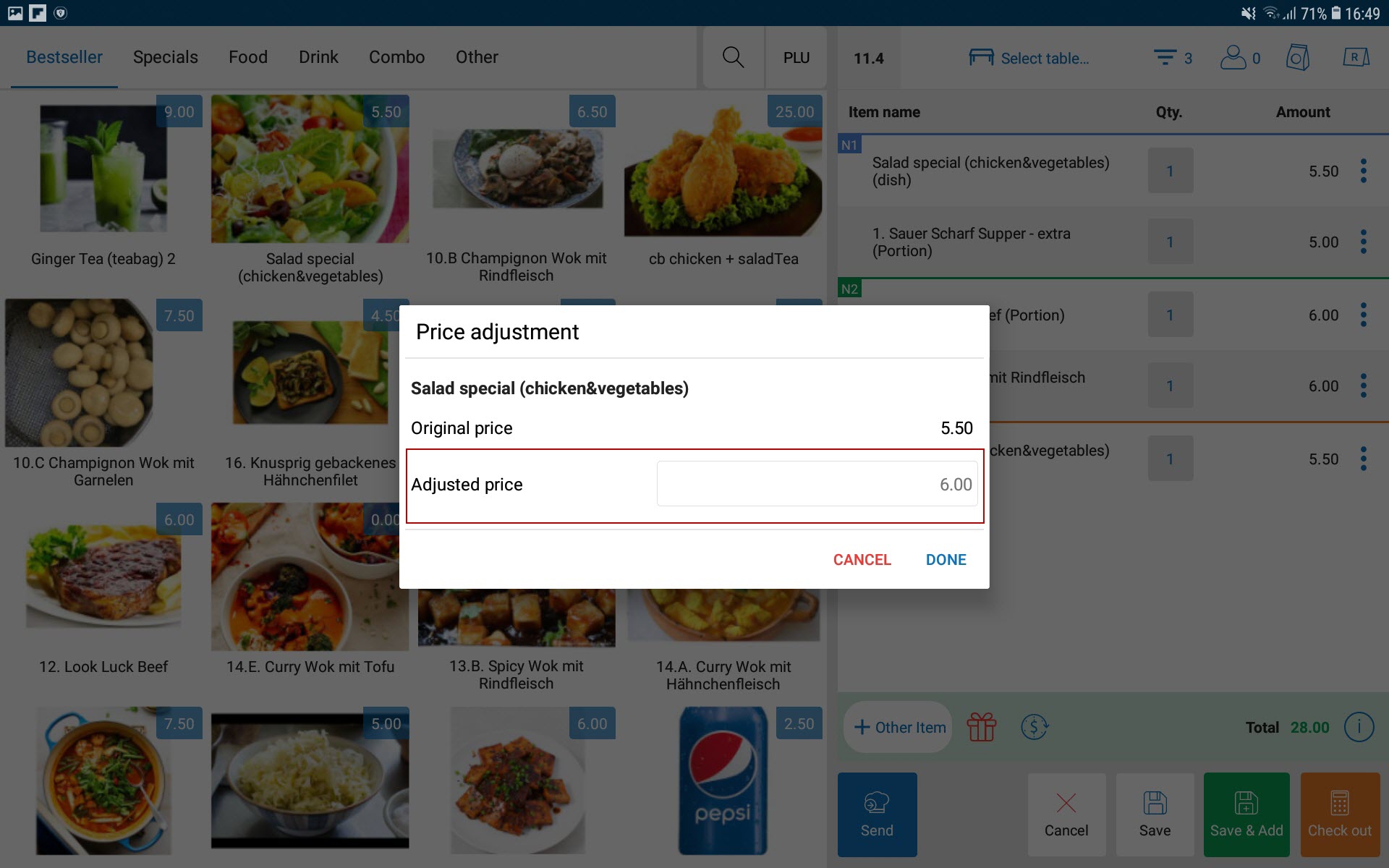Tap the dollar discount circle icon
The height and width of the screenshot is (868, 1389).
[x=1035, y=727]
